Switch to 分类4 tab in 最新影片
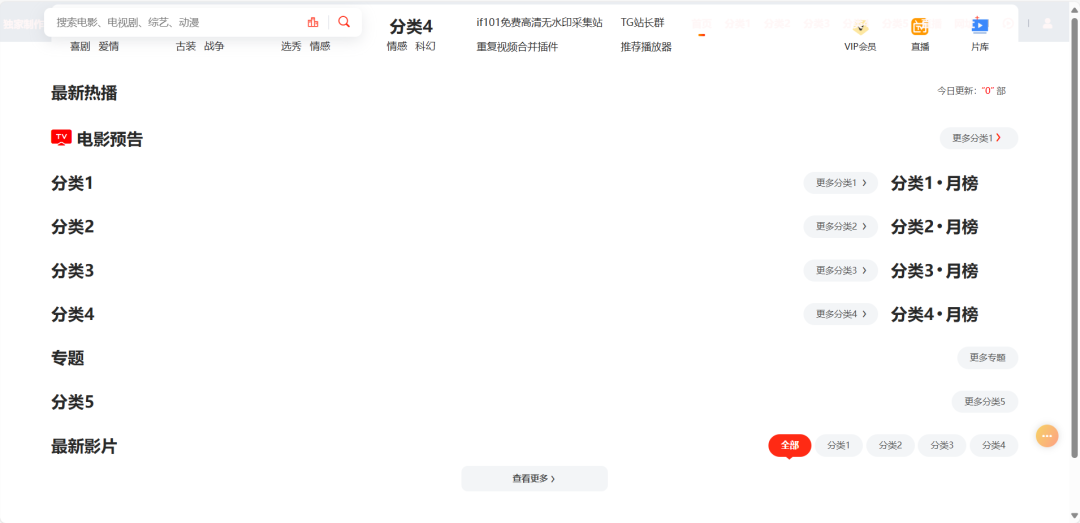The width and height of the screenshot is (1080, 523). point(993,445)
